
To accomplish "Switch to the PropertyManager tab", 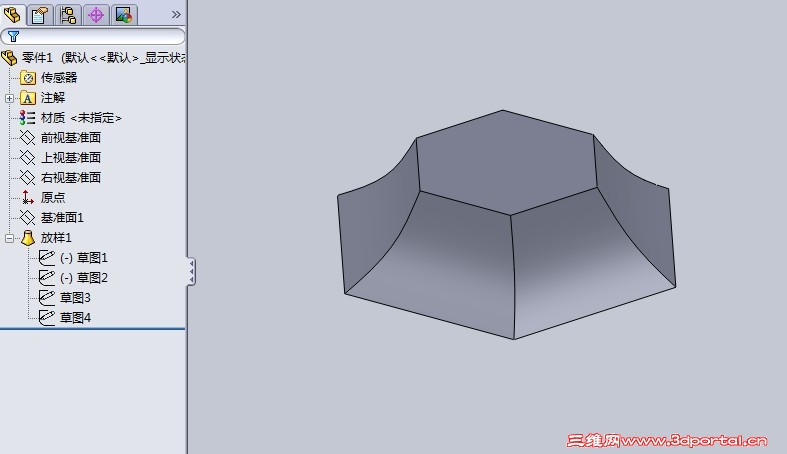I will pyautogui.click(x=40, y=15).
